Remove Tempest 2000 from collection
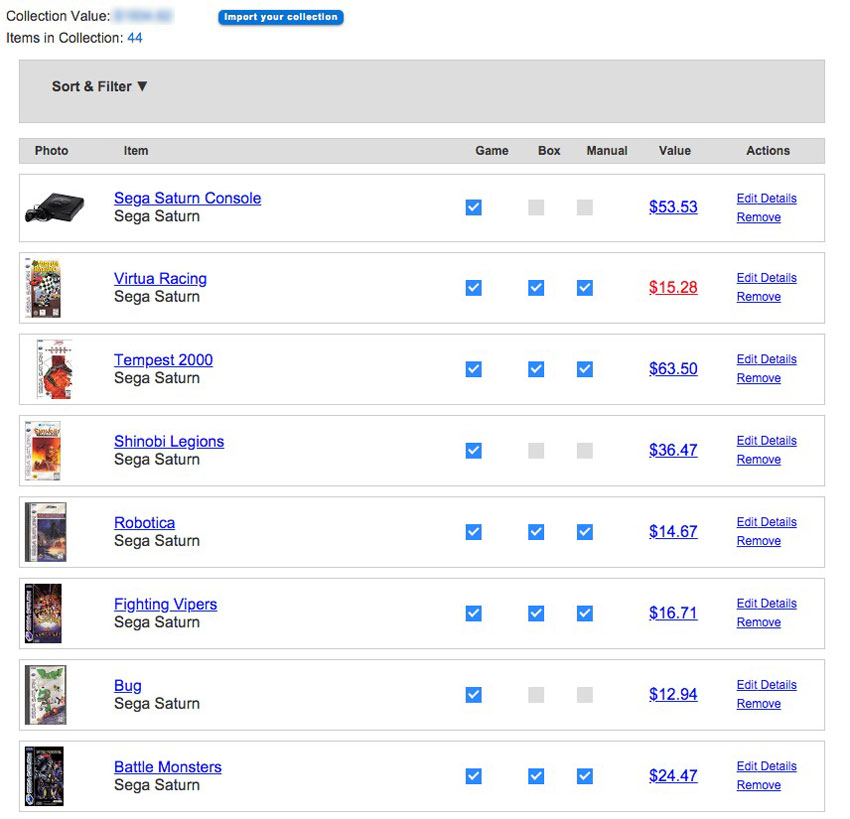 [758, 378]
